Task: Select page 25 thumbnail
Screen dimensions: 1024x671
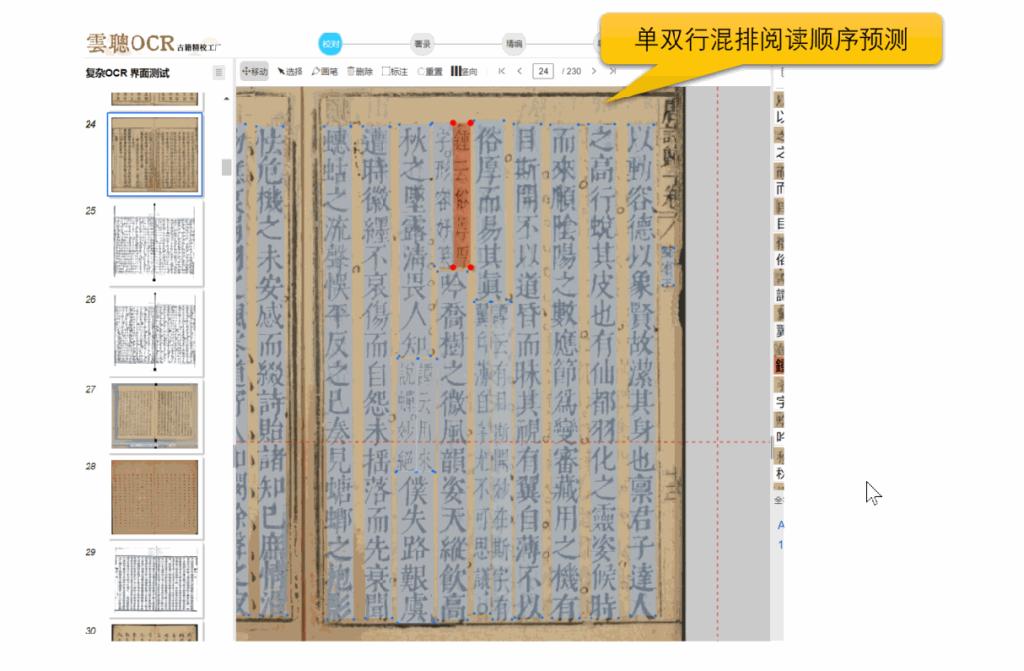Action: click(x=155, y=242)
